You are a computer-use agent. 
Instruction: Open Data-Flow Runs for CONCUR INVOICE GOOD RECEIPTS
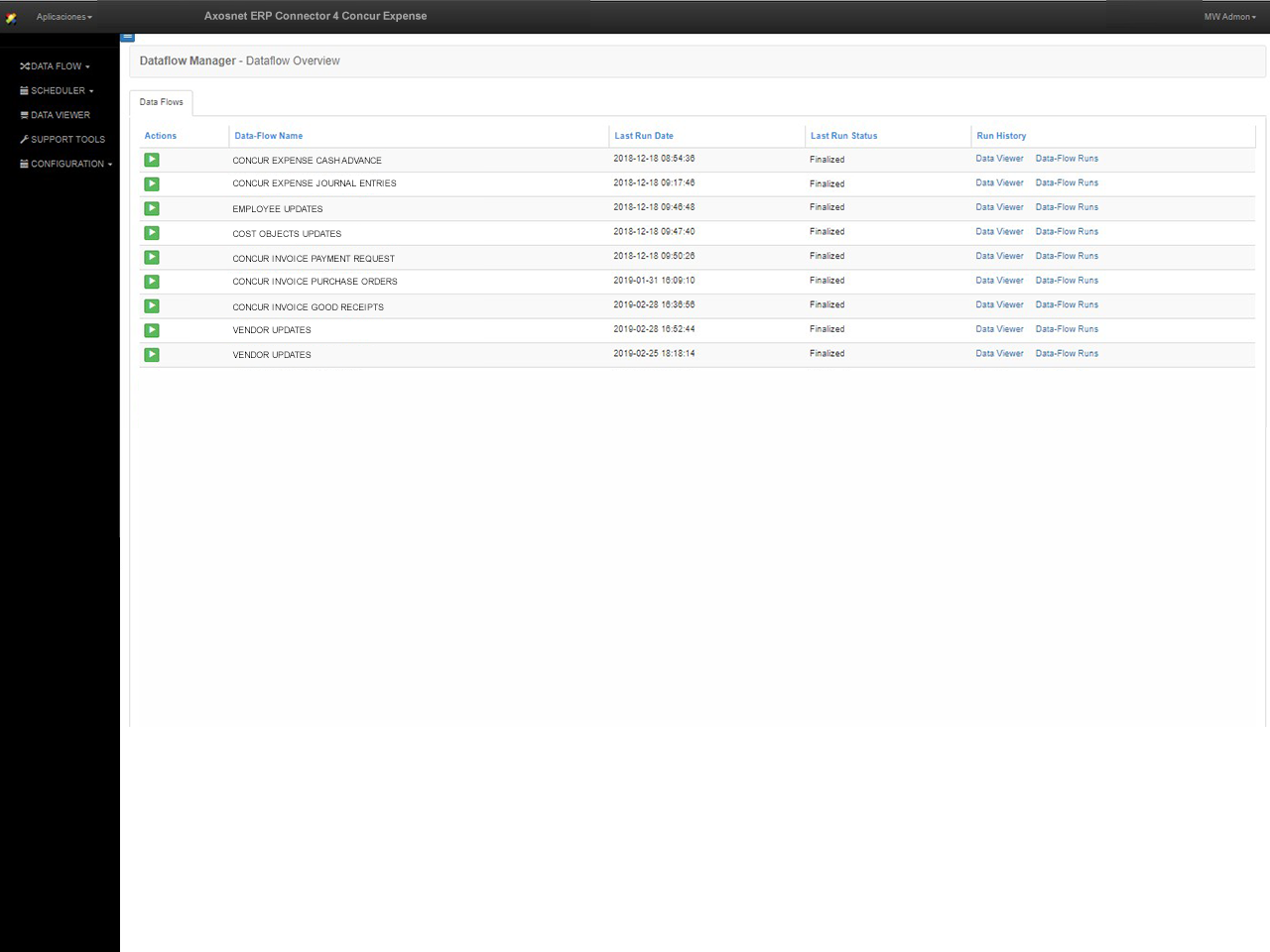point(1067,304)
